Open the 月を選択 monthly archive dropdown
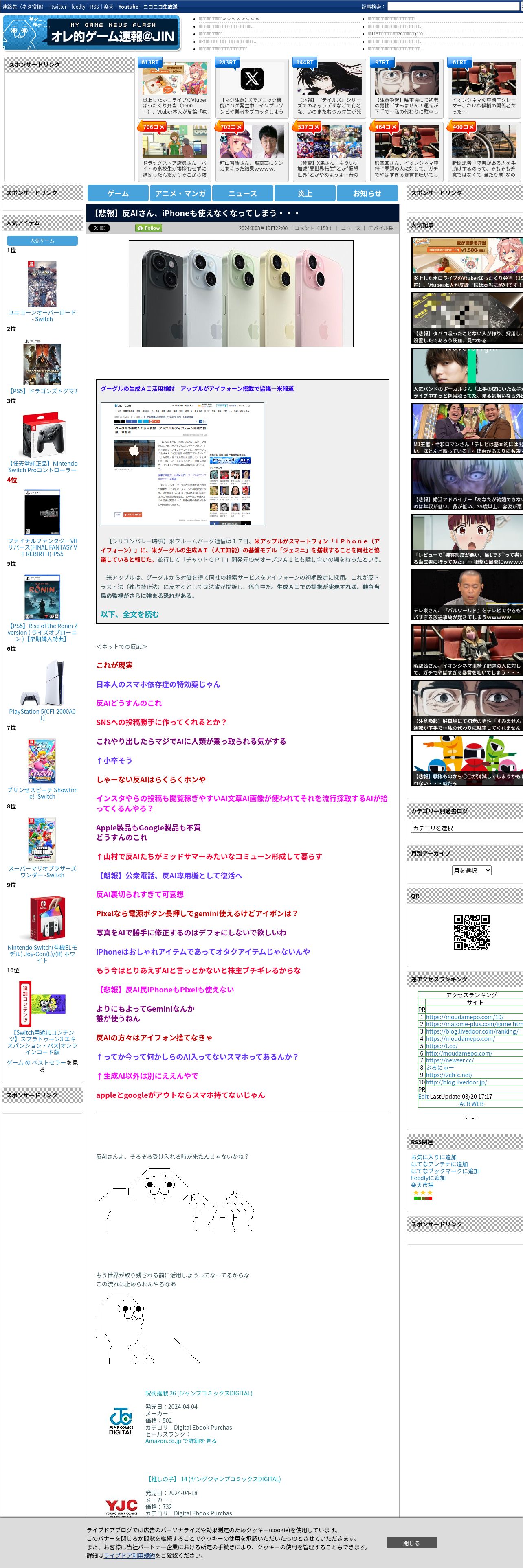Screen dimensions: 523x1568 click(x=471, y=870)
